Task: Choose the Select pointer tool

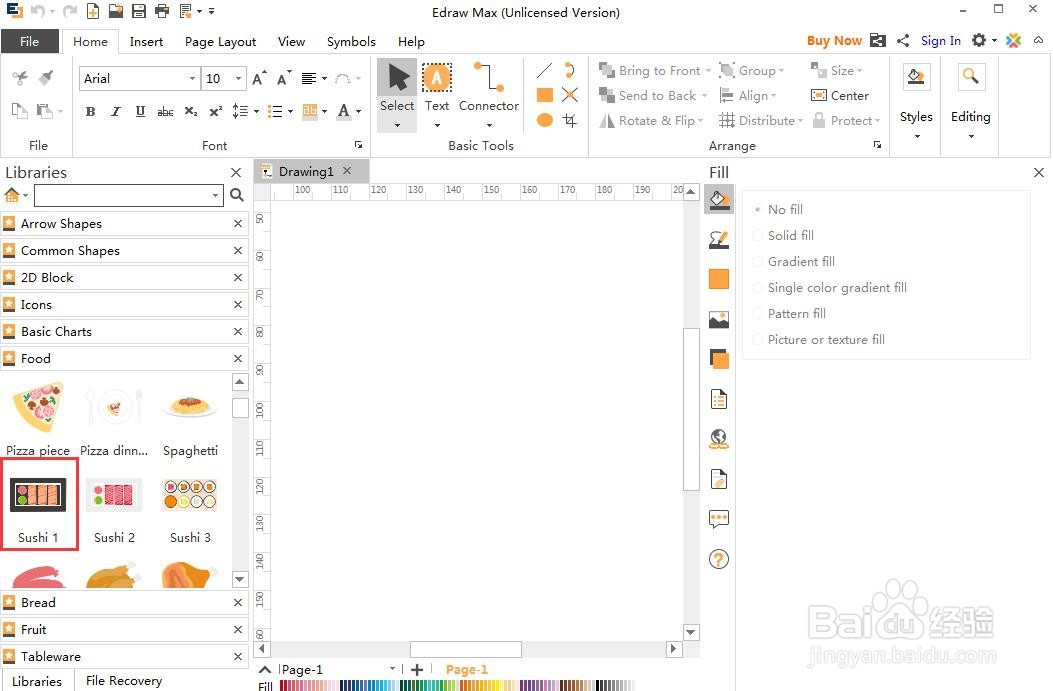Action: point(397,94)
